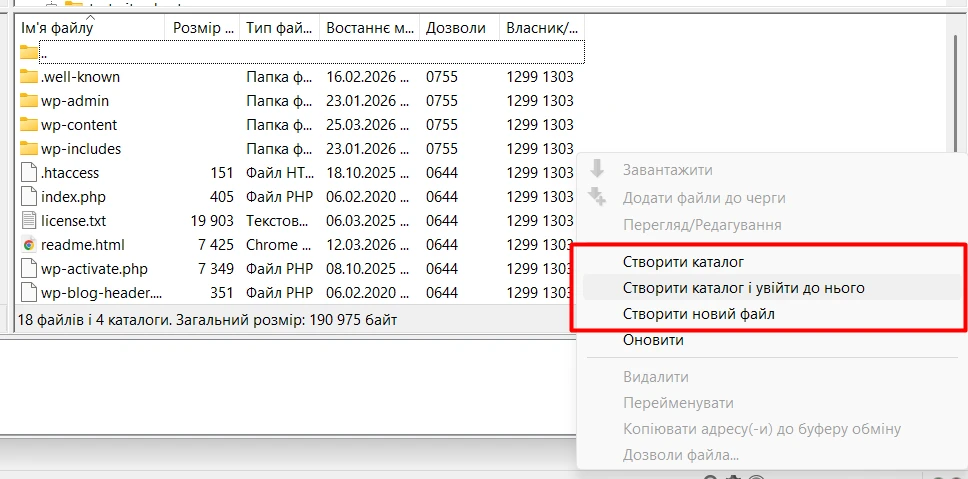Select the wp-admin file name
968x479 pixels.
click(75, 101)
